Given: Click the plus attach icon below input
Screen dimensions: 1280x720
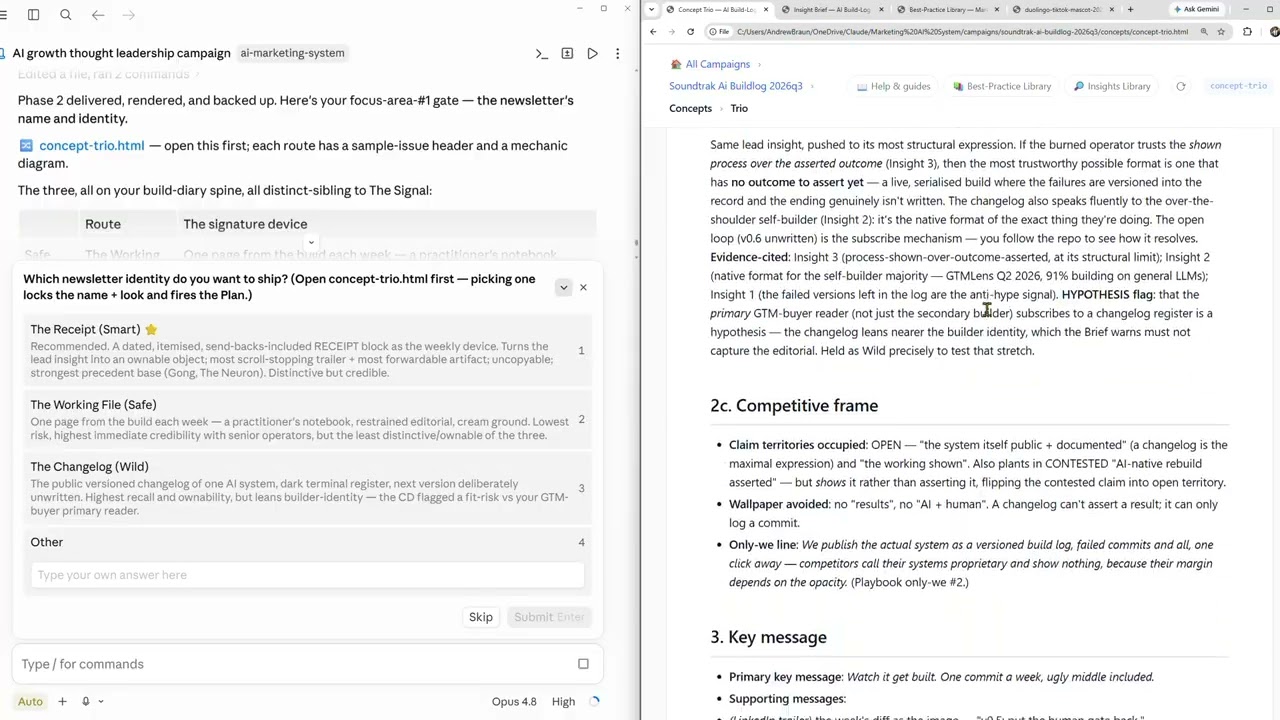Looking at the screenshot, I should [62, 701].
